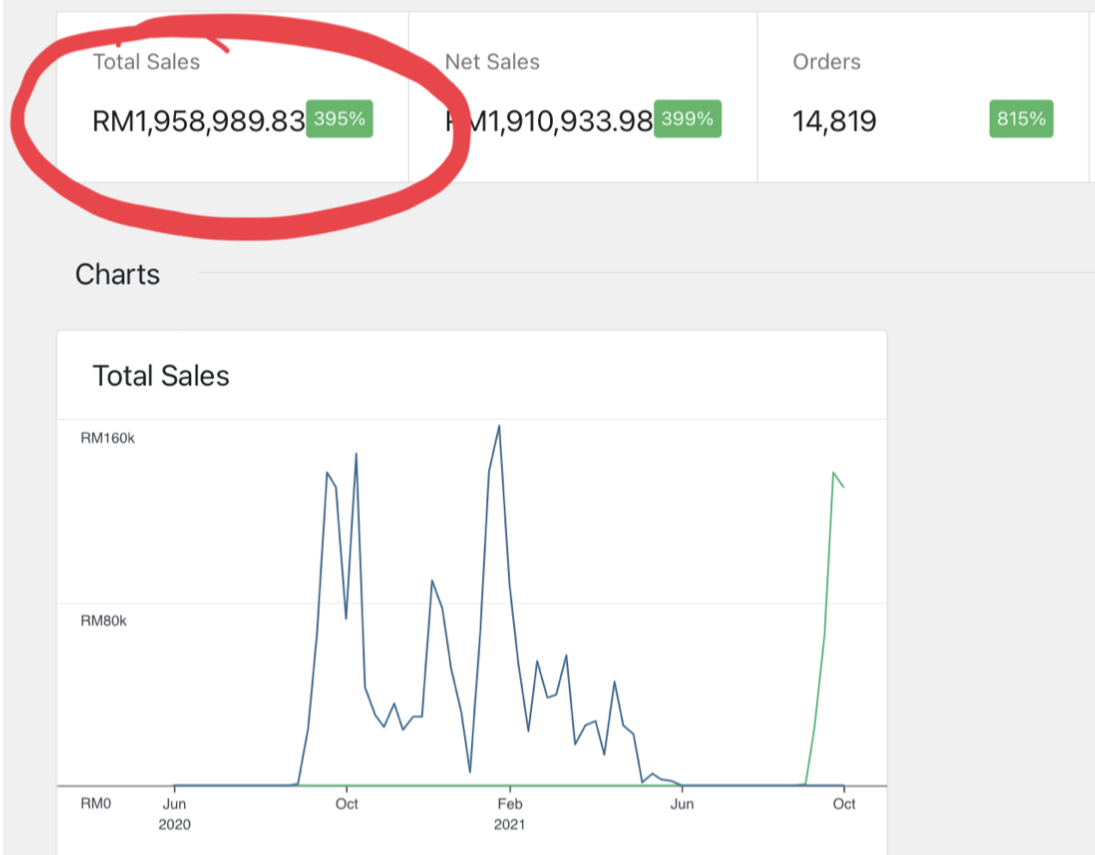Click the Jun 2020 x-axis label
This screenshot has width=1095, height=855.
click(x=175, y=814)
